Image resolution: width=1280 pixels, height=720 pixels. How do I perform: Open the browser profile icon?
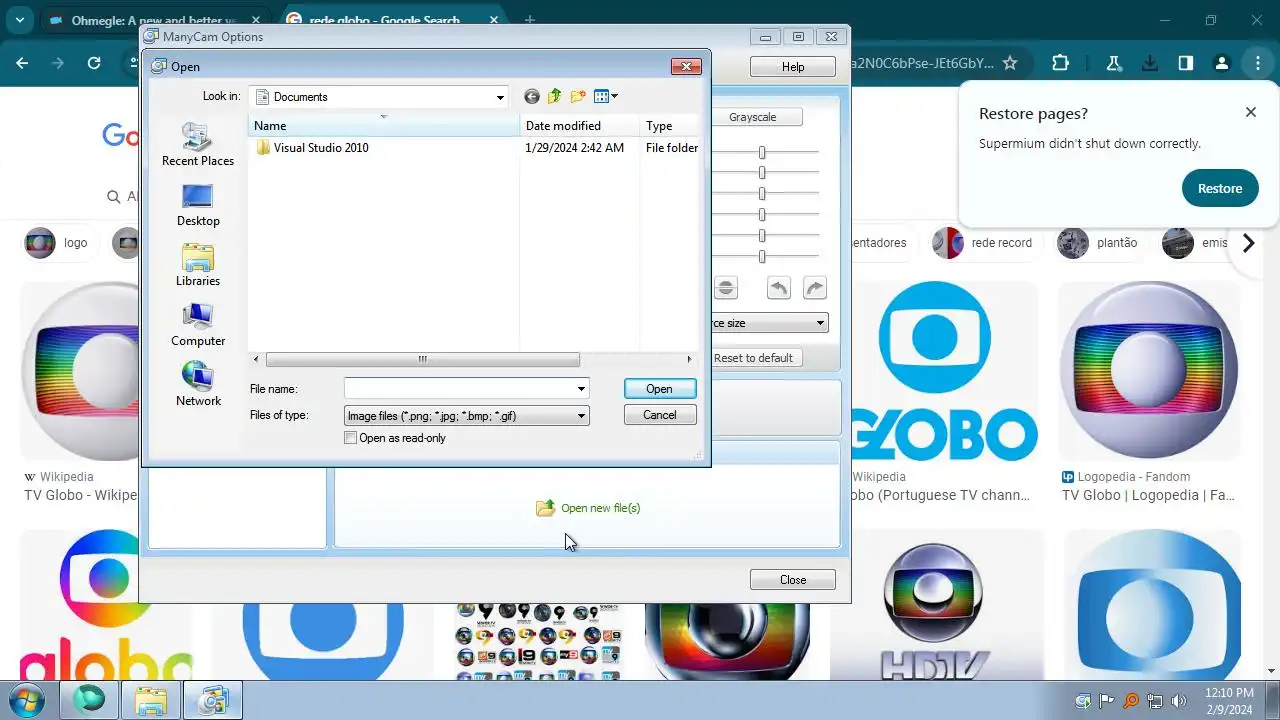point(1221,63)
